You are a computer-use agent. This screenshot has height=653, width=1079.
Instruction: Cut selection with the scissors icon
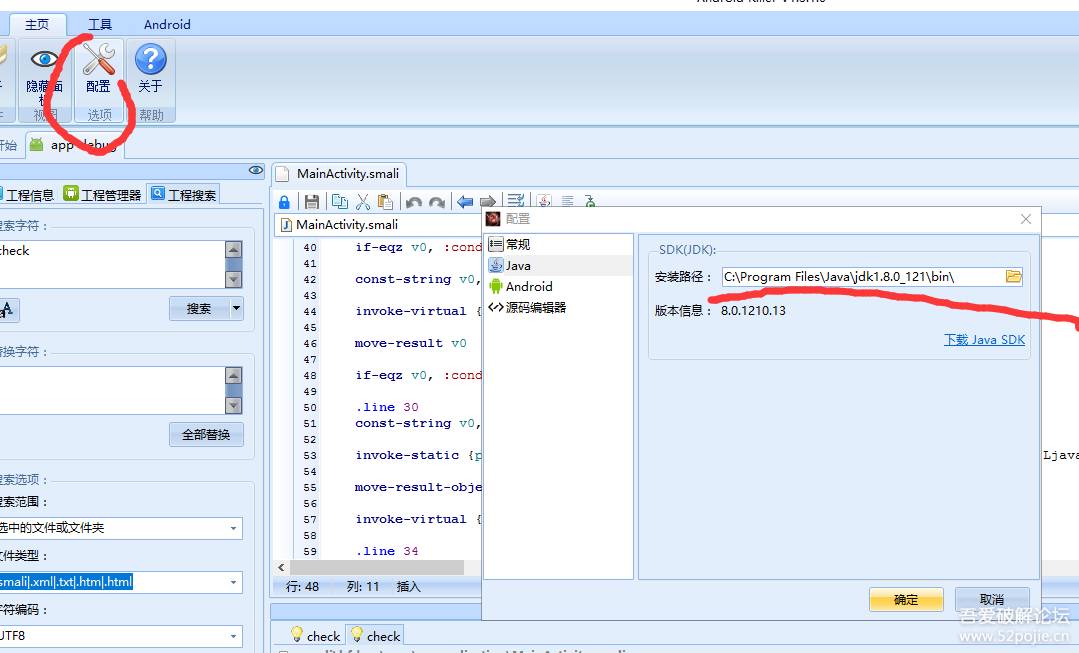click(363, 202)
